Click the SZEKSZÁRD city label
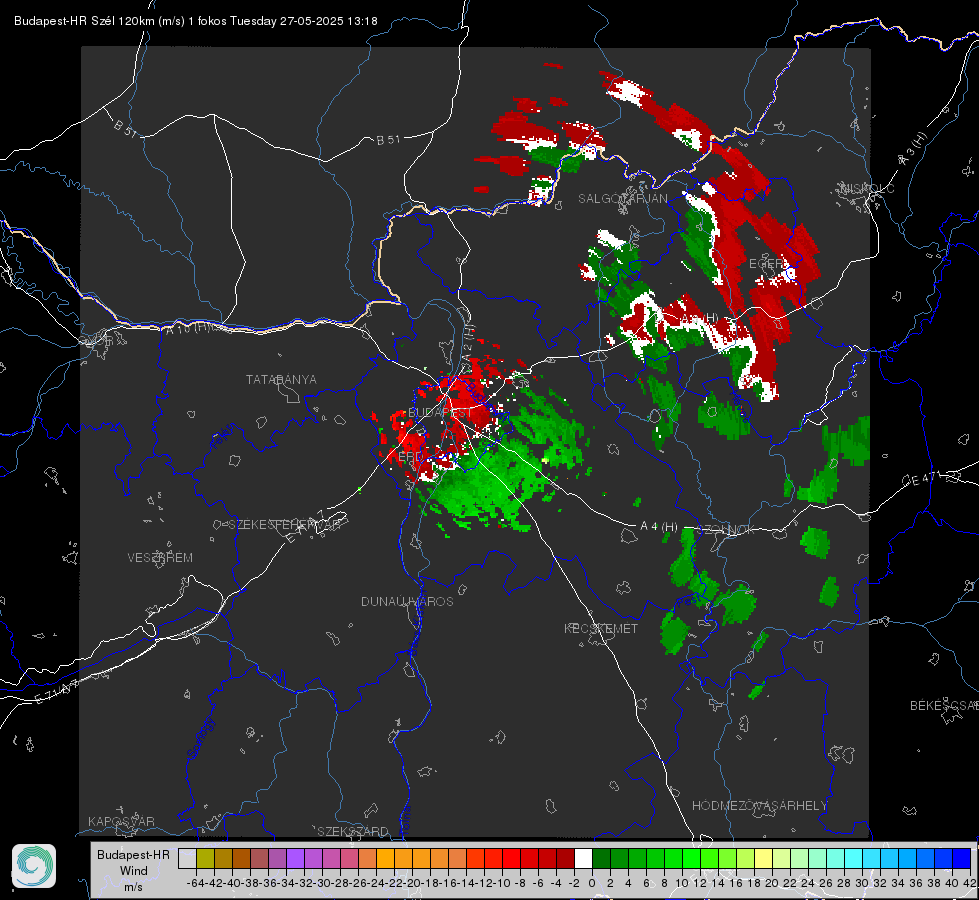This screenshot has width=979, height=900. click(x=353, y=831)
